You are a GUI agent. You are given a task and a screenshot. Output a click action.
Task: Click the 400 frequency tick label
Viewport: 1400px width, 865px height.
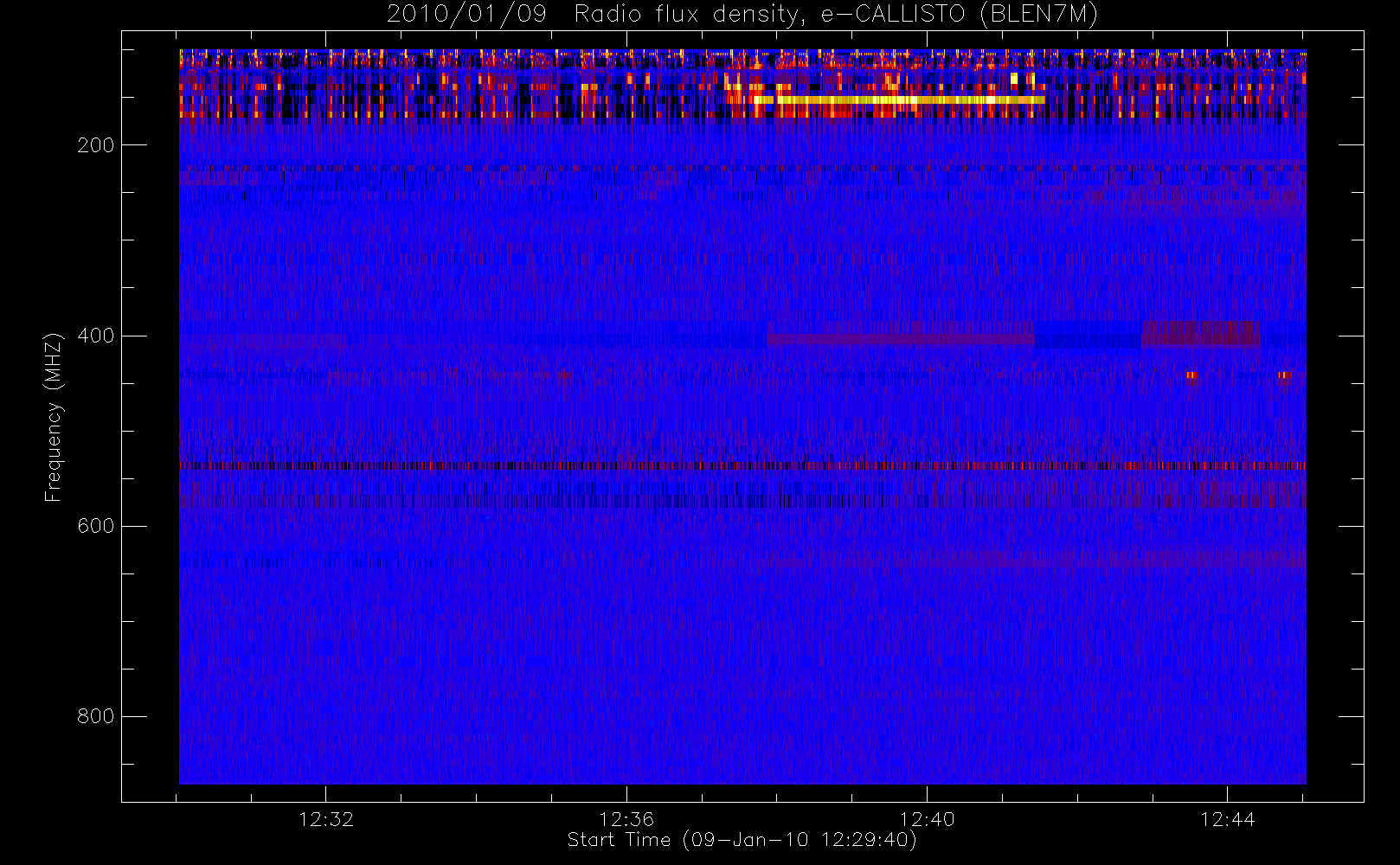pyautogui.click(x=95, y=336)
